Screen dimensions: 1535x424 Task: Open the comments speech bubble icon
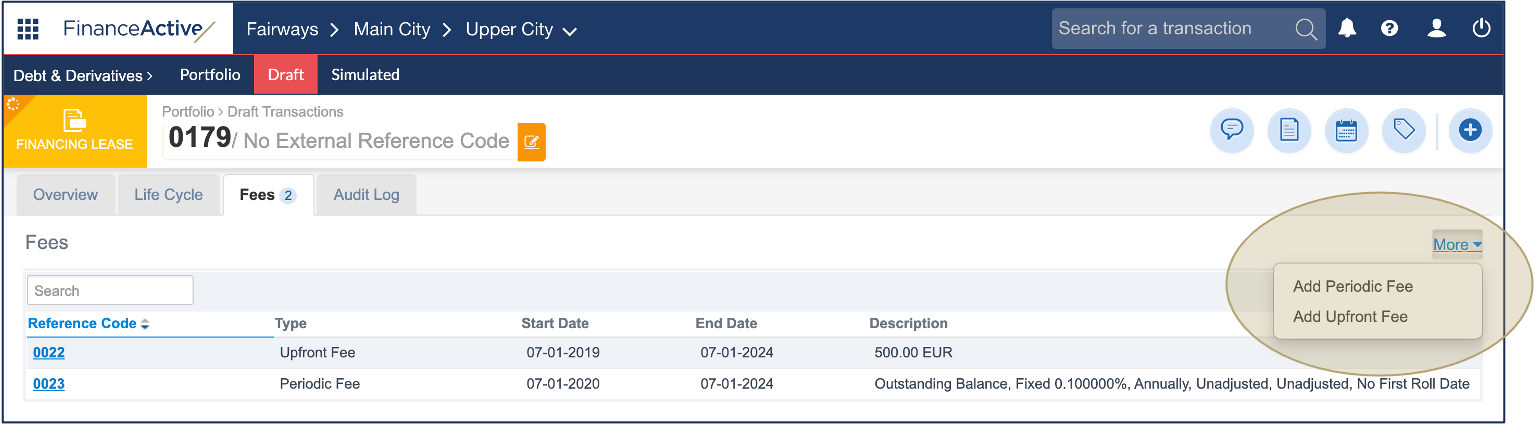(x=1232, y=131)
